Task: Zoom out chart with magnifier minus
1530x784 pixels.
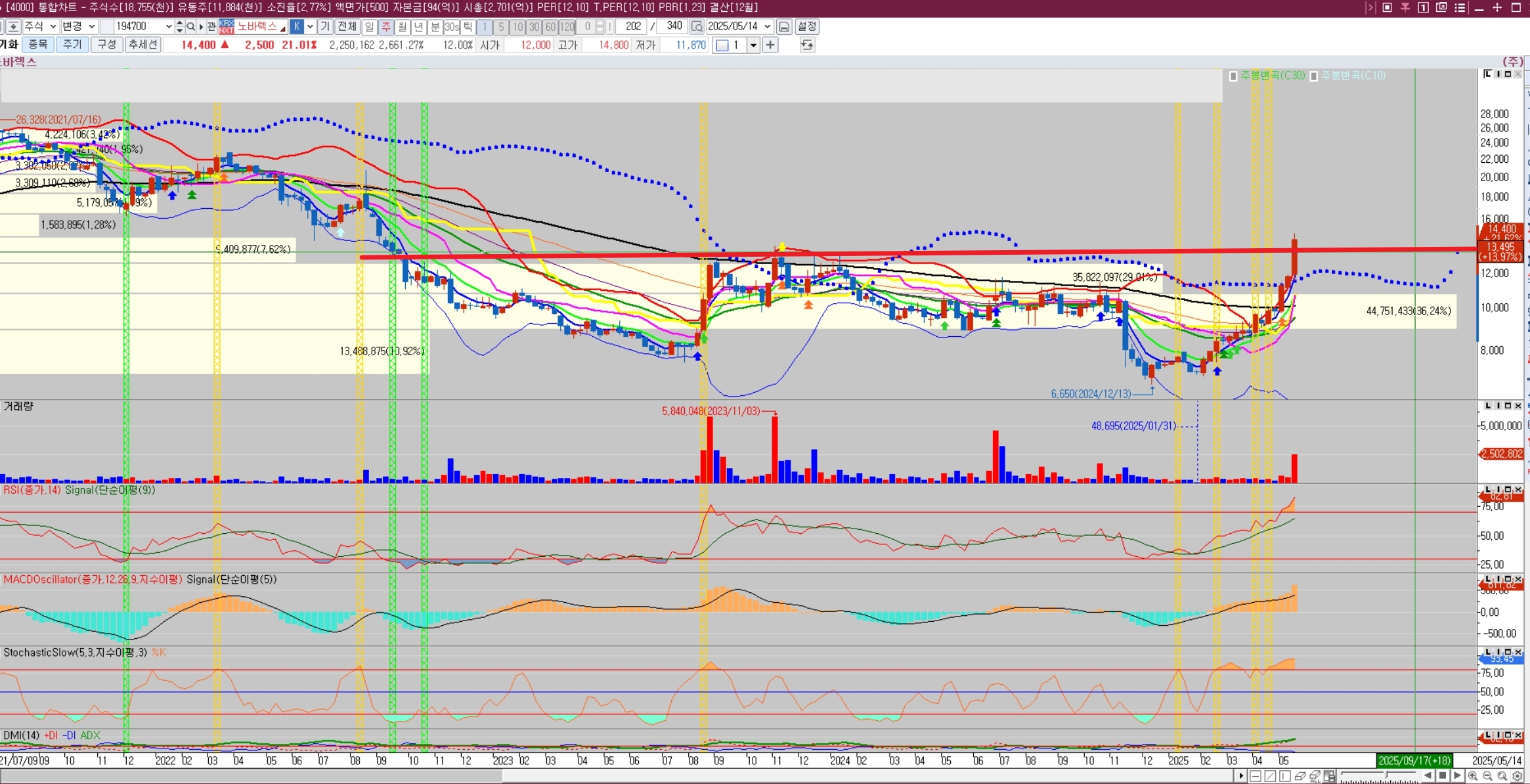Action: click(x=1487, y=776)
